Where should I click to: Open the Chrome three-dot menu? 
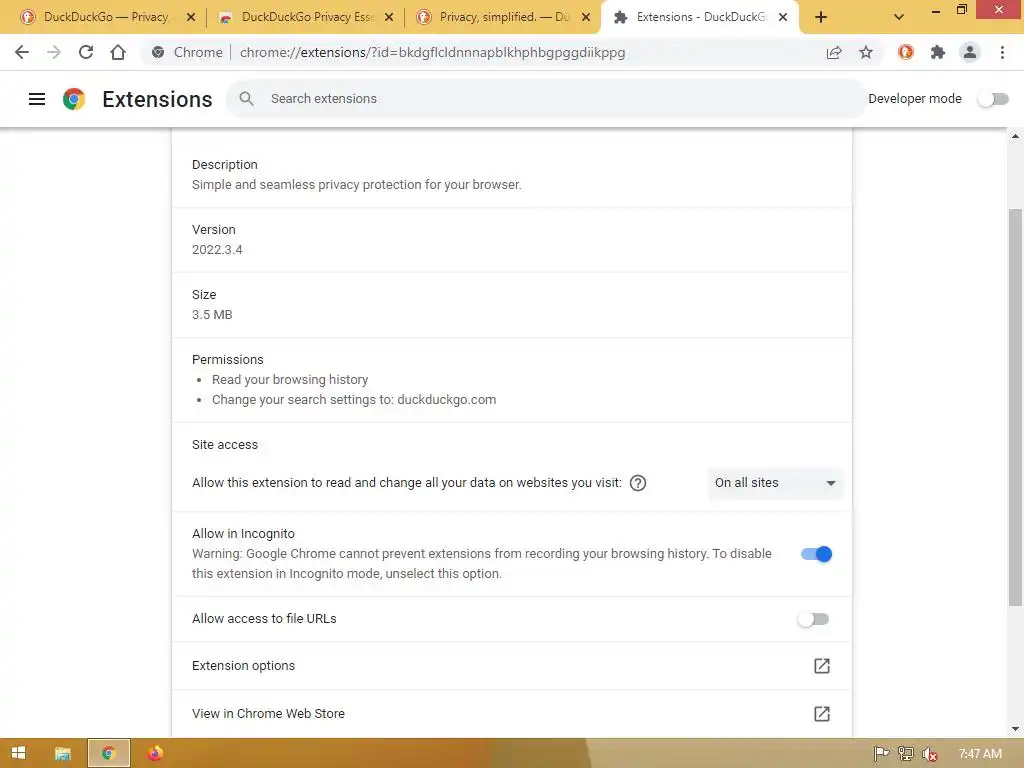tap(1002, 52)
